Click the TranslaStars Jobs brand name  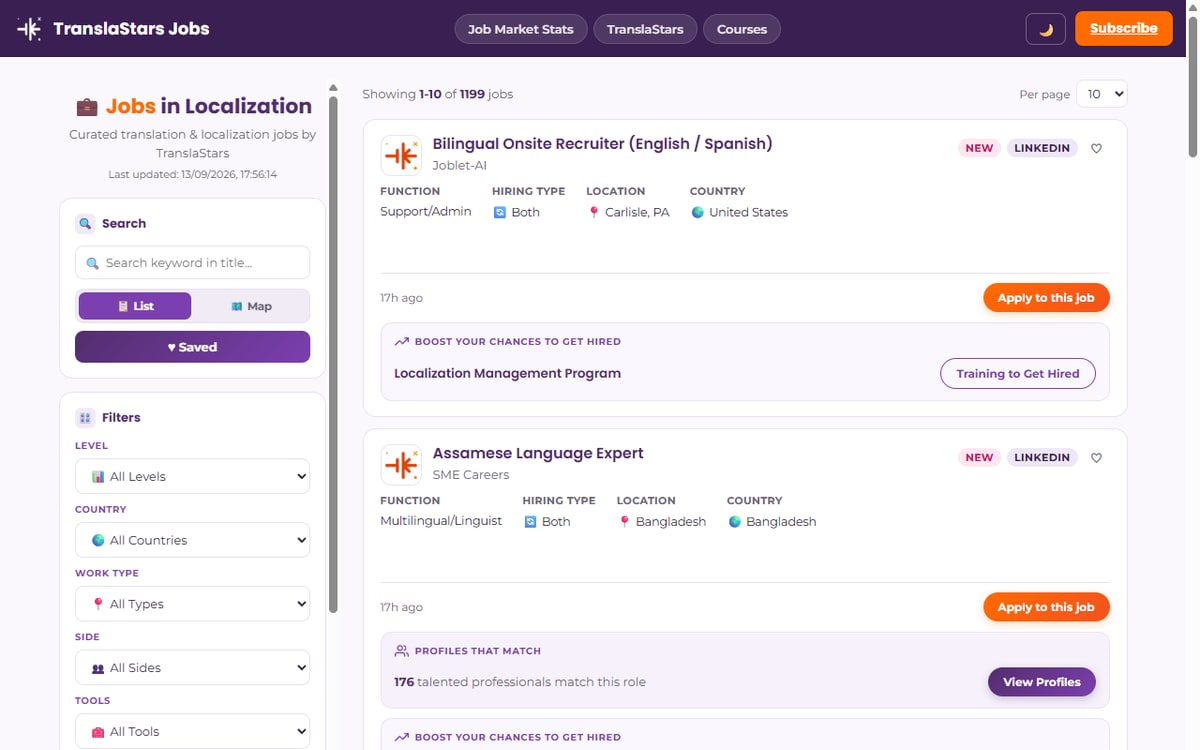[x=131, y=29]
